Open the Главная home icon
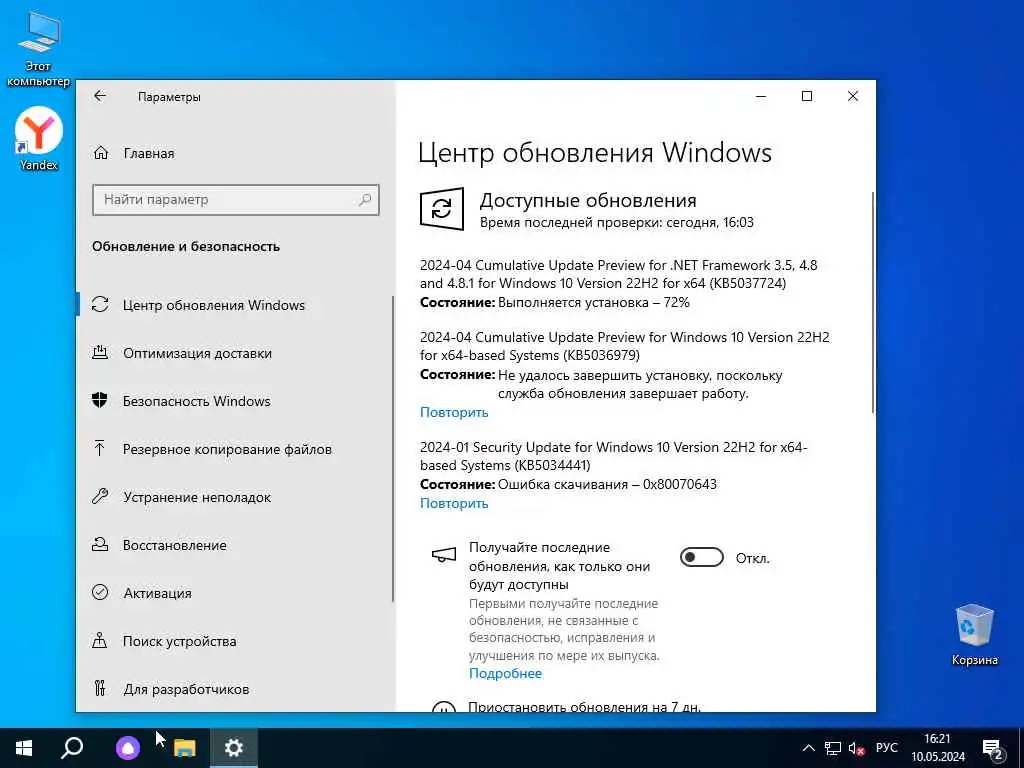Viewport: 1024px width, 768px height. [101, 153]
